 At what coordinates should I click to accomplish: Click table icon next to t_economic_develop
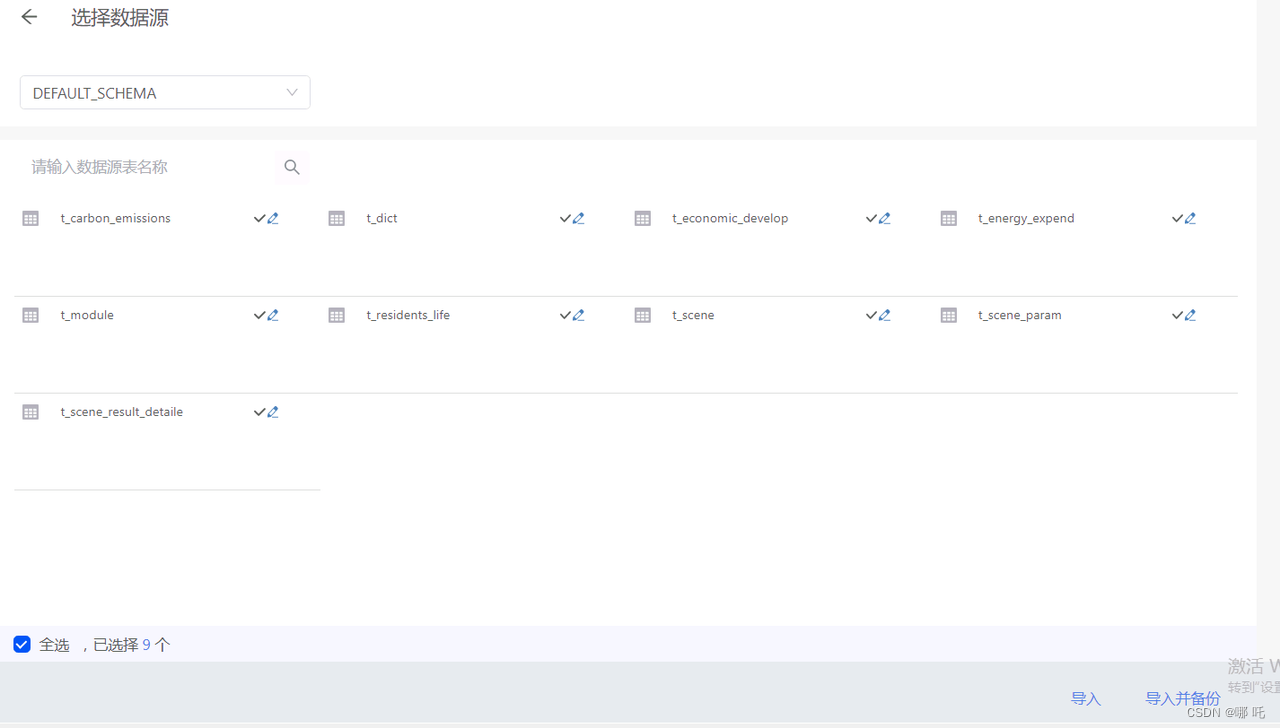coord(643,218)
